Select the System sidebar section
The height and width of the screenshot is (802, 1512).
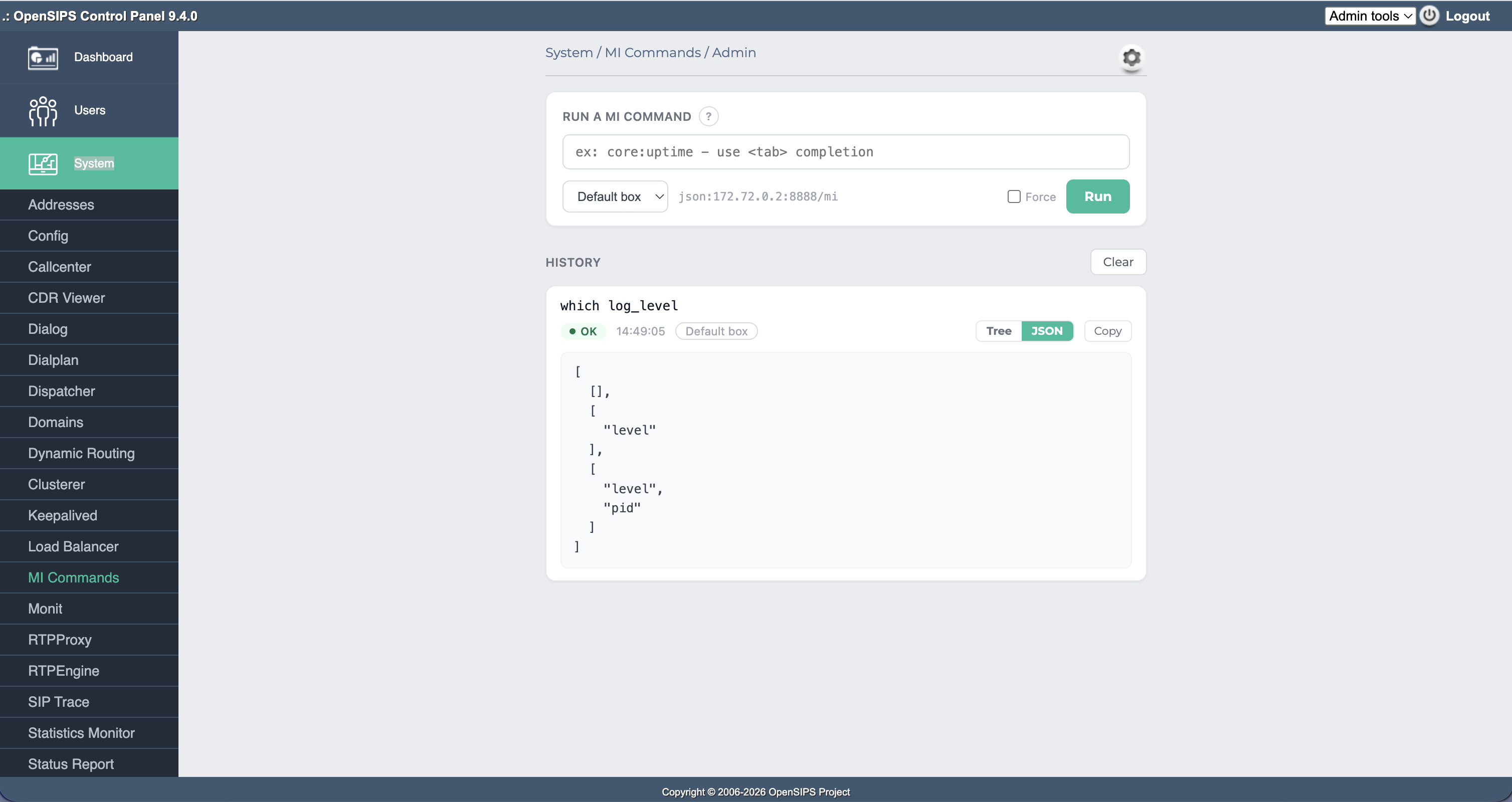(89, 164)
